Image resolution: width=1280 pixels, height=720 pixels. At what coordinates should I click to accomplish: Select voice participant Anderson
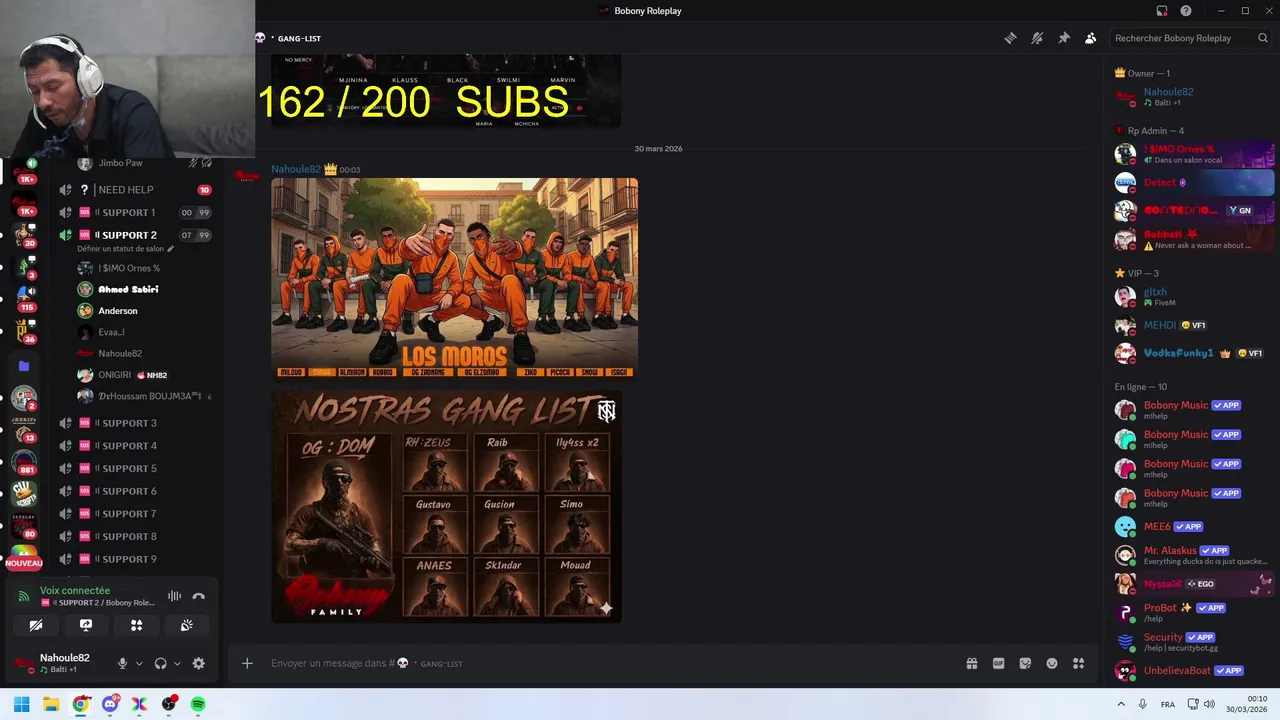[118, 311]
